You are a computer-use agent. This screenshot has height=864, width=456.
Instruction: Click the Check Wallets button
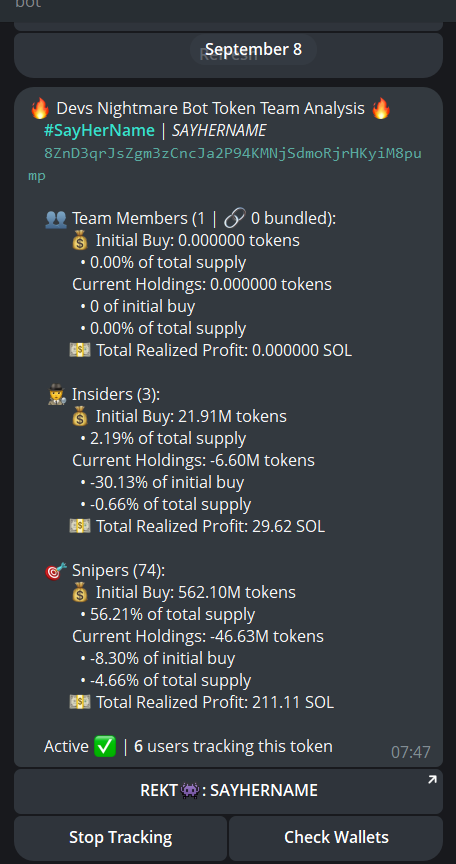click(336, 838)
